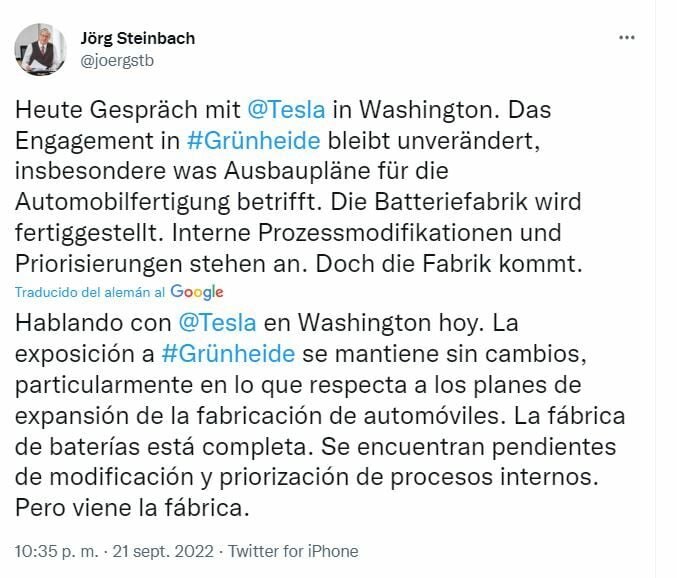Click the 'Traducido del alemán al' label
Image resolution: width=677 pixels, height=578 pixels.
click(91, 292)
